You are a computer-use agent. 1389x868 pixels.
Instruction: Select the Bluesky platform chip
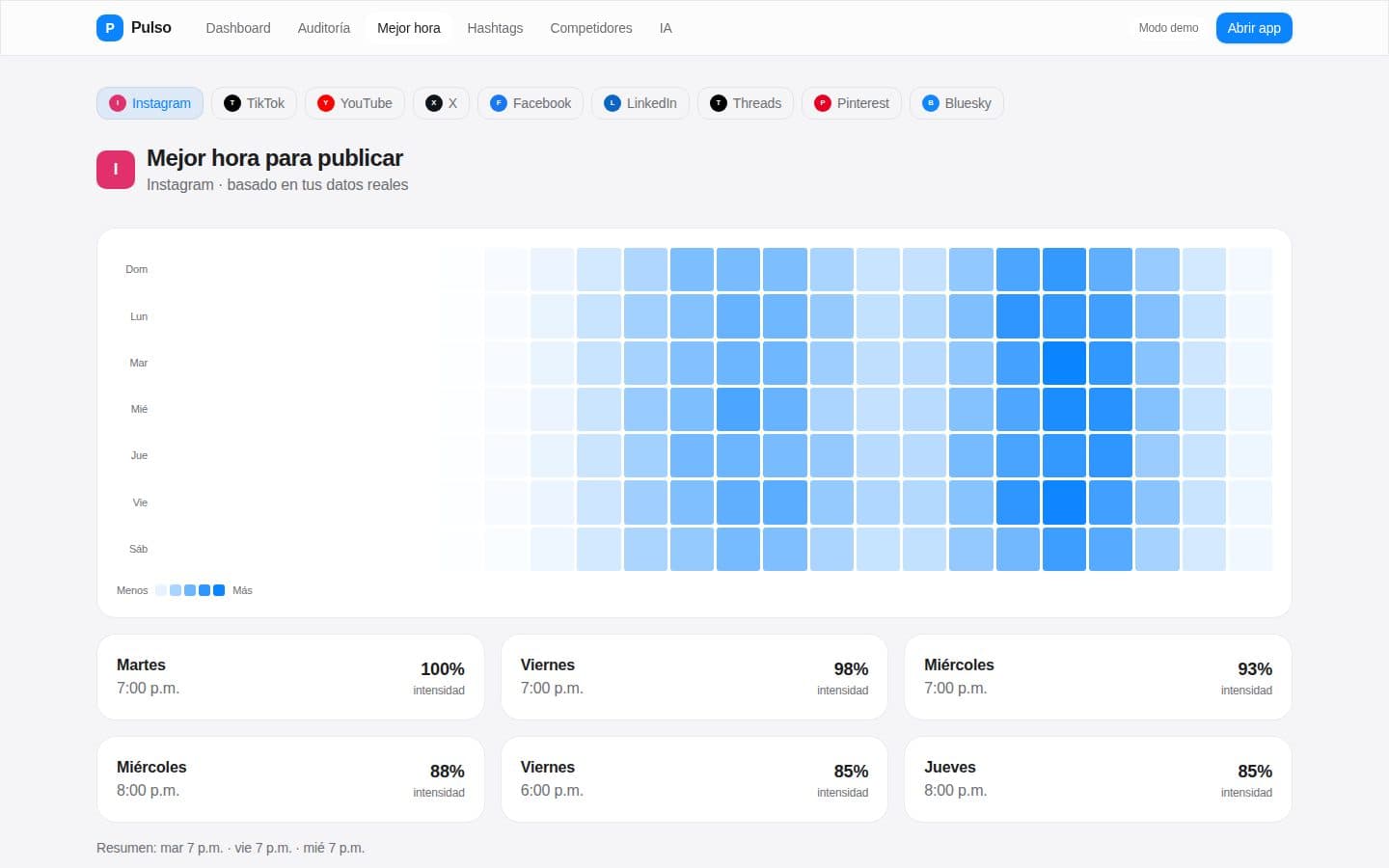tap(957, 103)
